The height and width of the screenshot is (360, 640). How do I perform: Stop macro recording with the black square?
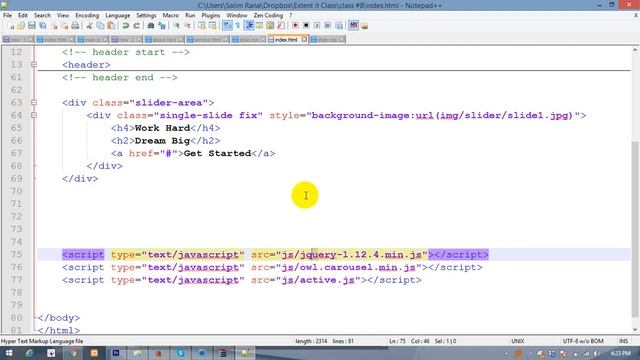[306, 26]
